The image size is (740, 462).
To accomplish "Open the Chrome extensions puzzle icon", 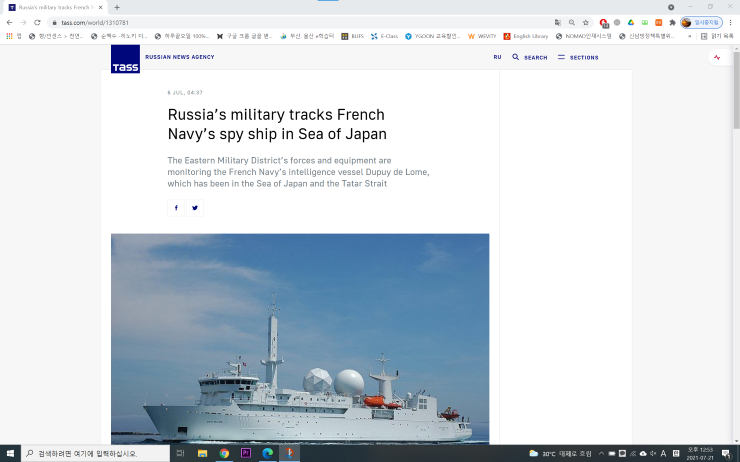I will point(673,22).
